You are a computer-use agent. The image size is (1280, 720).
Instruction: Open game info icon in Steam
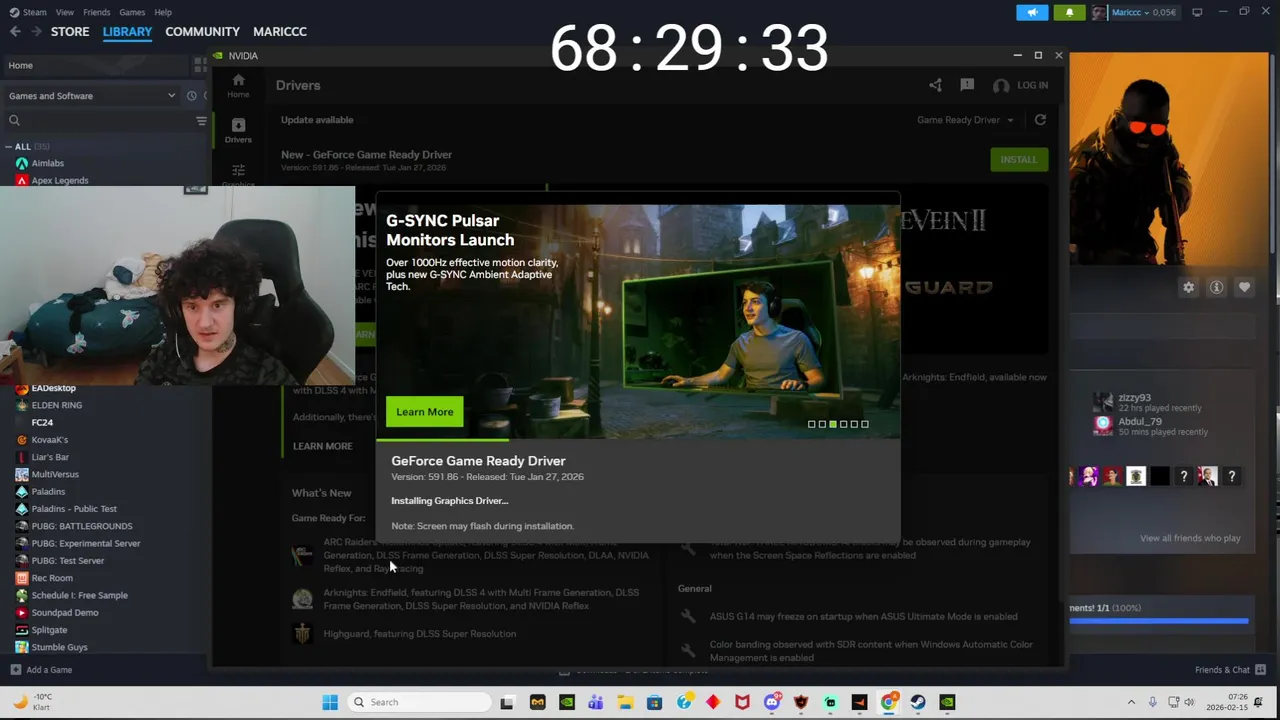click(1216, 287)
